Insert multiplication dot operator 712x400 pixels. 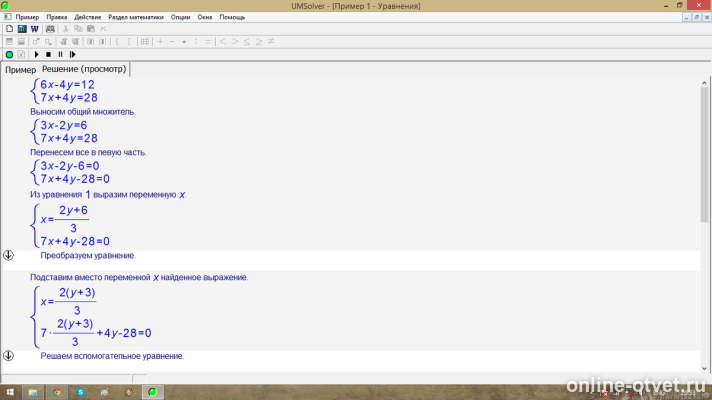point(184,42)
